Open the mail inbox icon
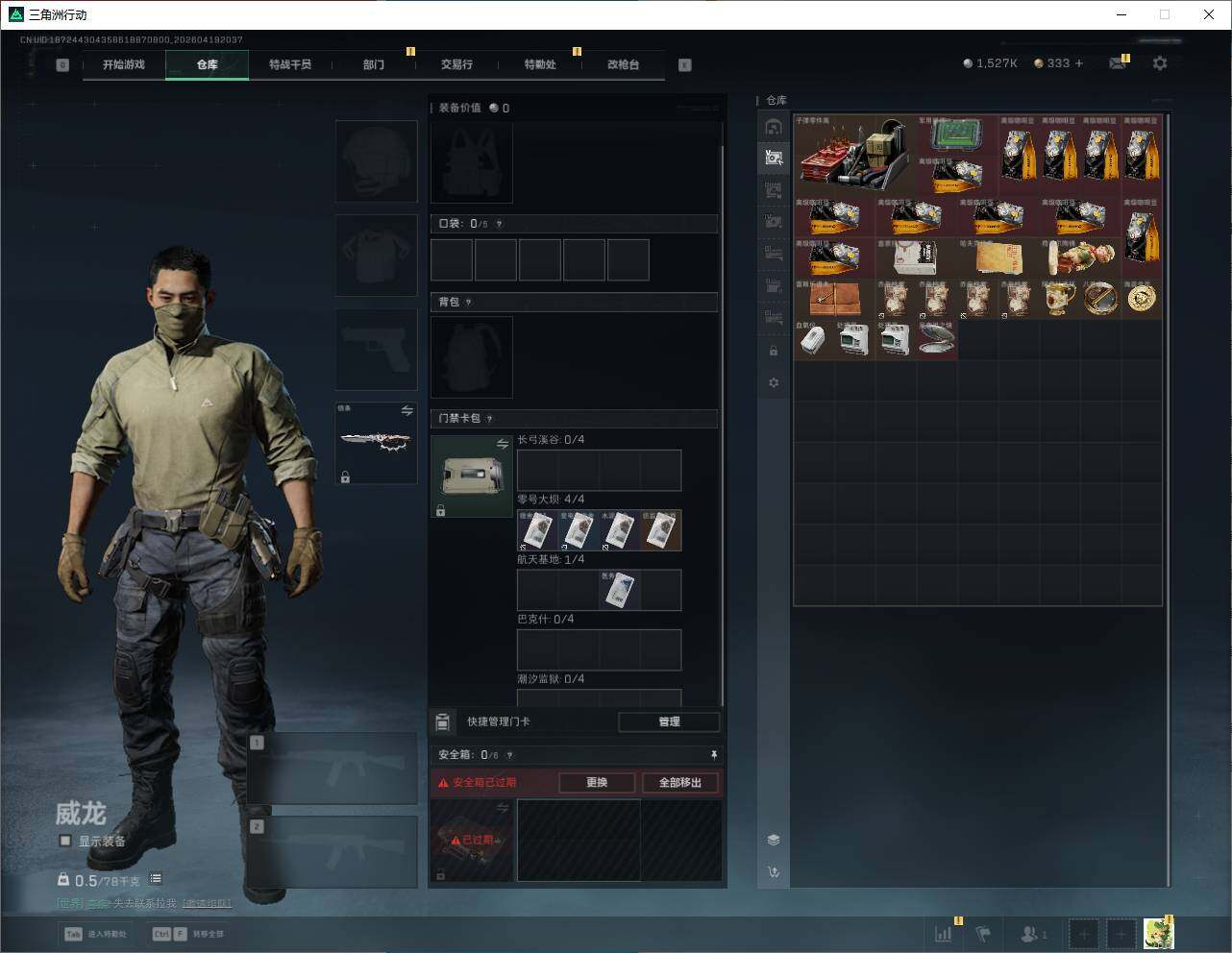 click(x=1117, y=63)
